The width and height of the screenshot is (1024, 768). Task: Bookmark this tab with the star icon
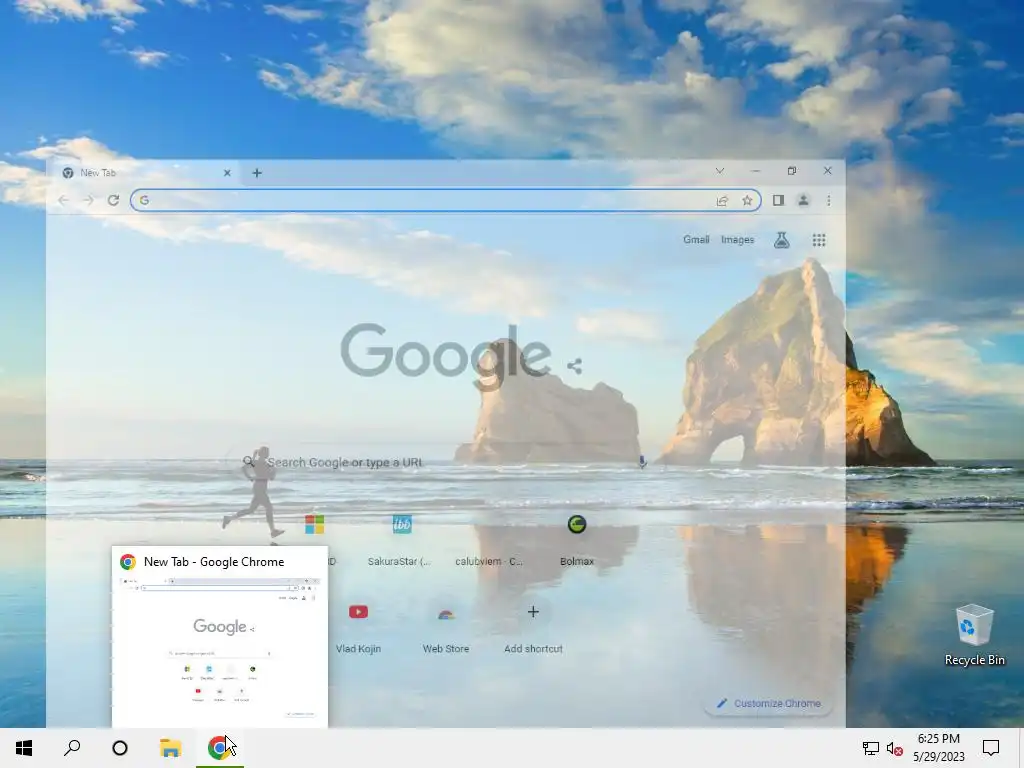(x=747, y=200)
